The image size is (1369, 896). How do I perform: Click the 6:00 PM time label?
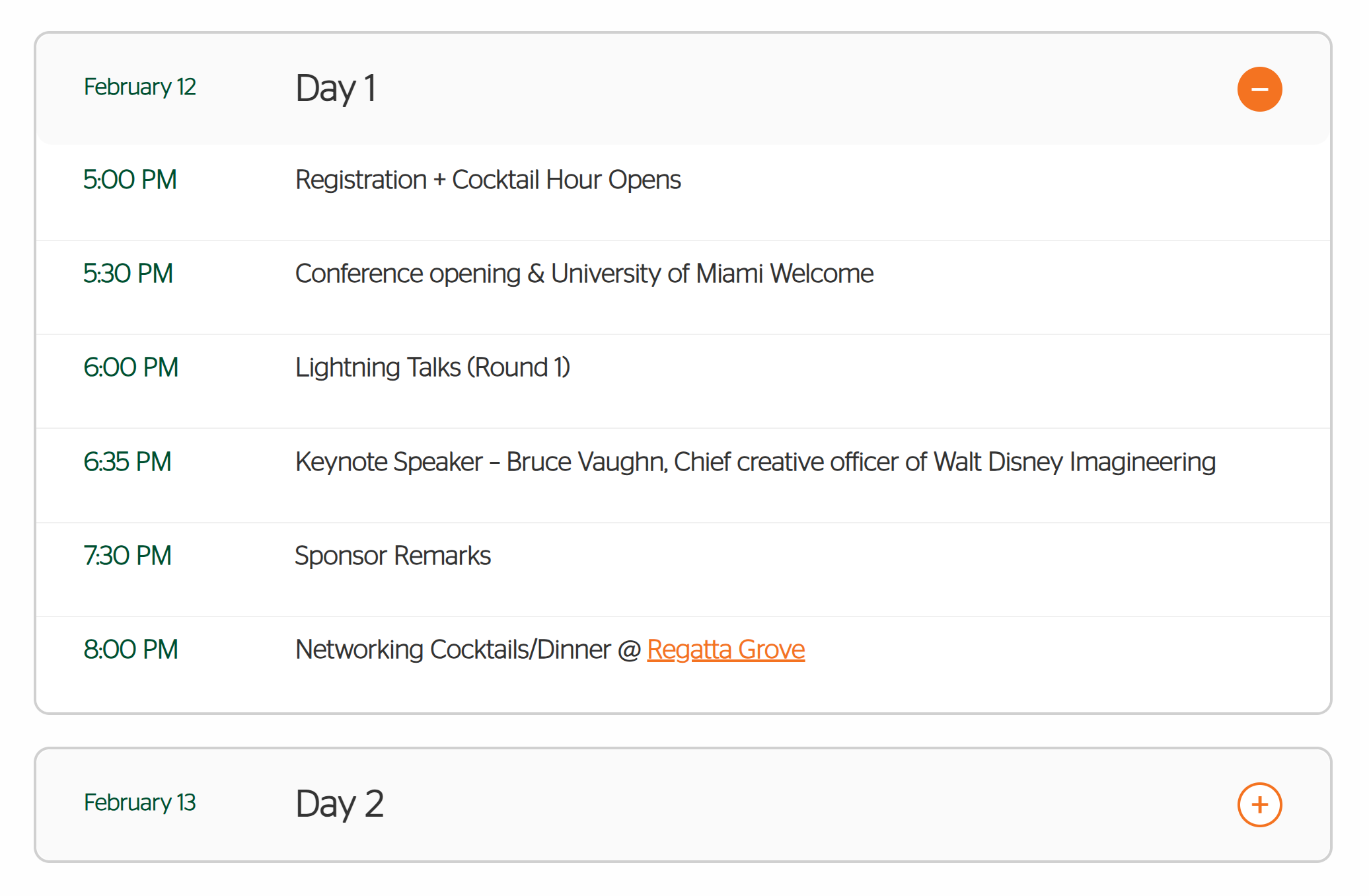(x=131, y=367)
